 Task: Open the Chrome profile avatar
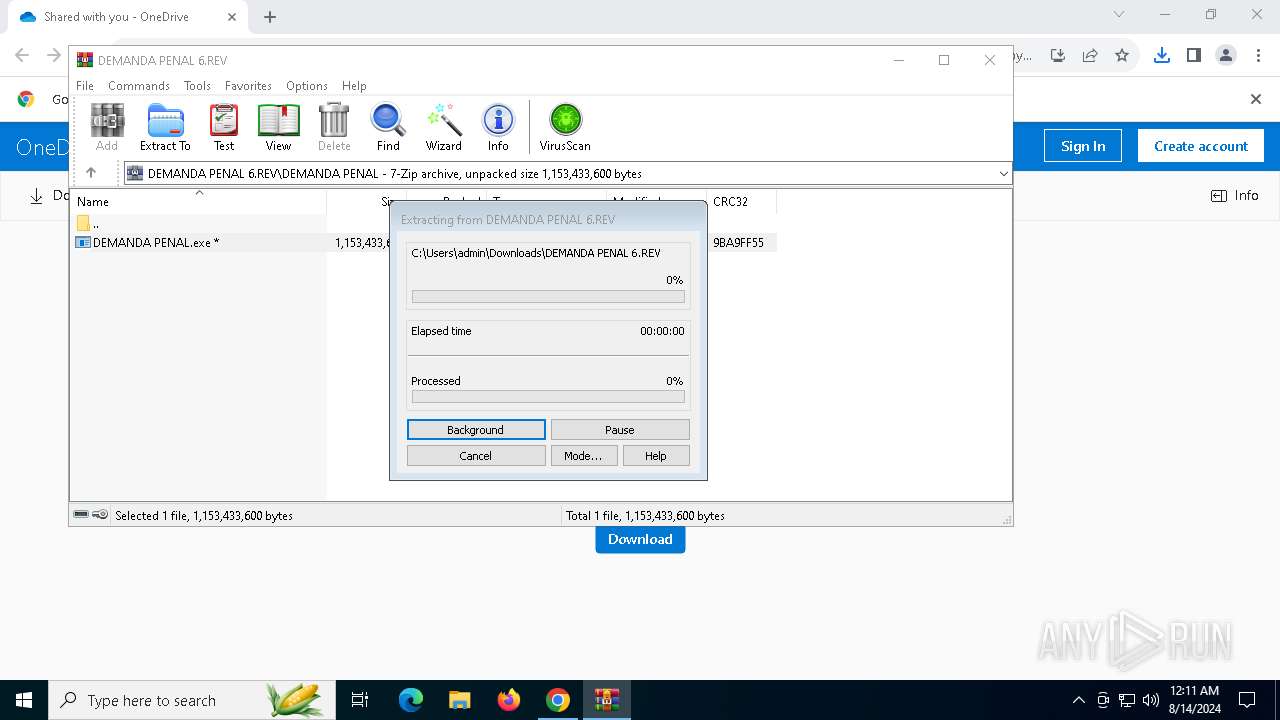coord(1226,55)
